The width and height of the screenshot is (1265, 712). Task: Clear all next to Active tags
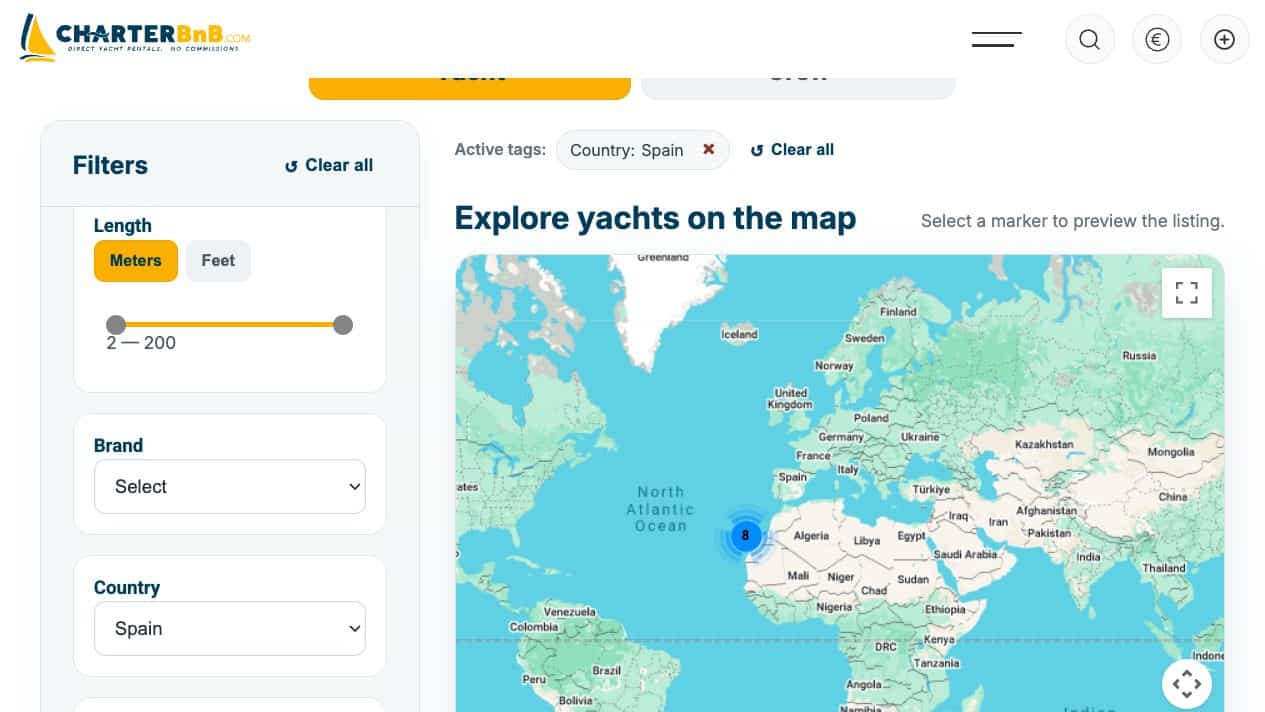click(792, 150)
